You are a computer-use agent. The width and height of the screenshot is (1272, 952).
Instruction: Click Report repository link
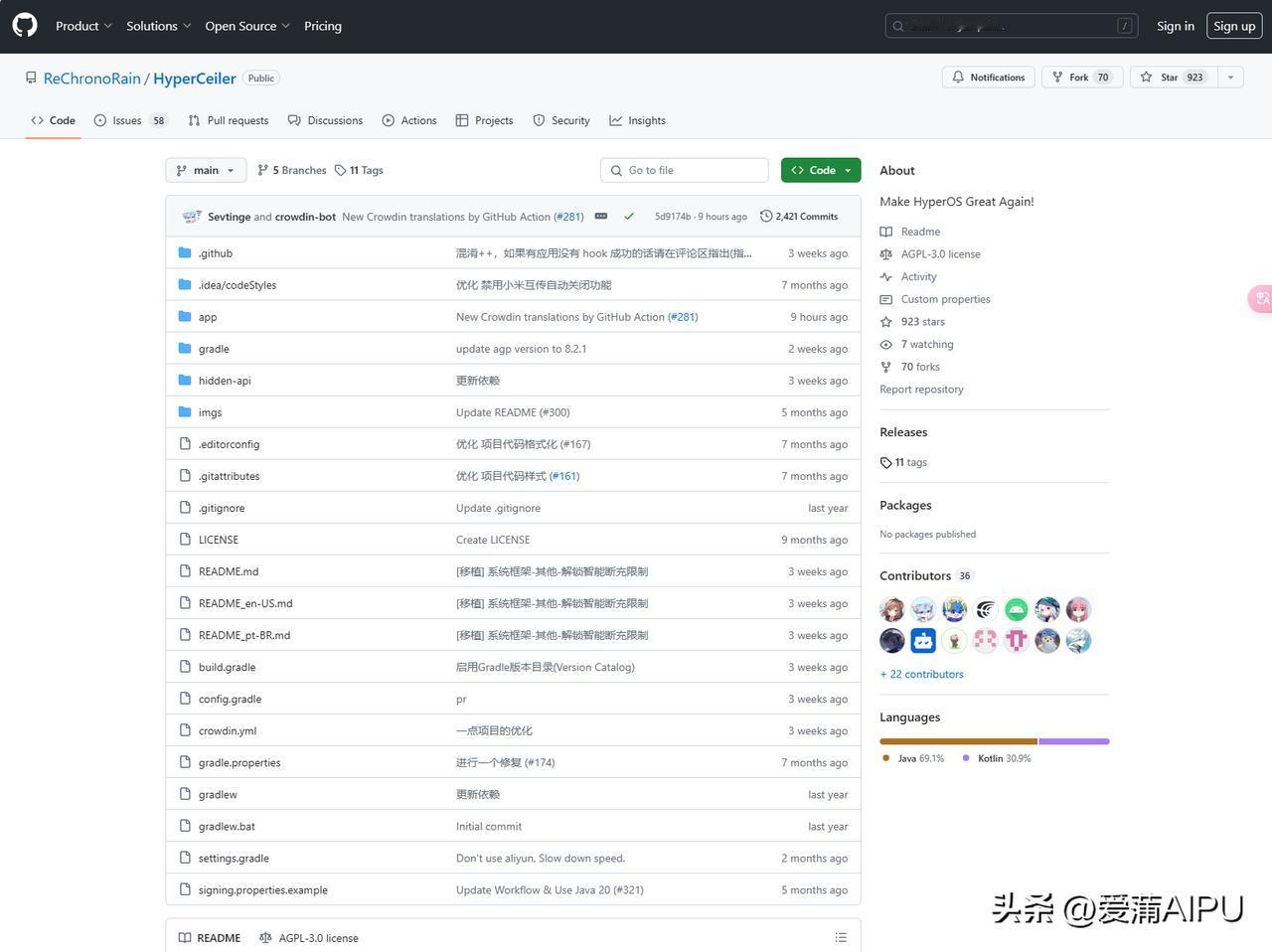pos(921,390)
